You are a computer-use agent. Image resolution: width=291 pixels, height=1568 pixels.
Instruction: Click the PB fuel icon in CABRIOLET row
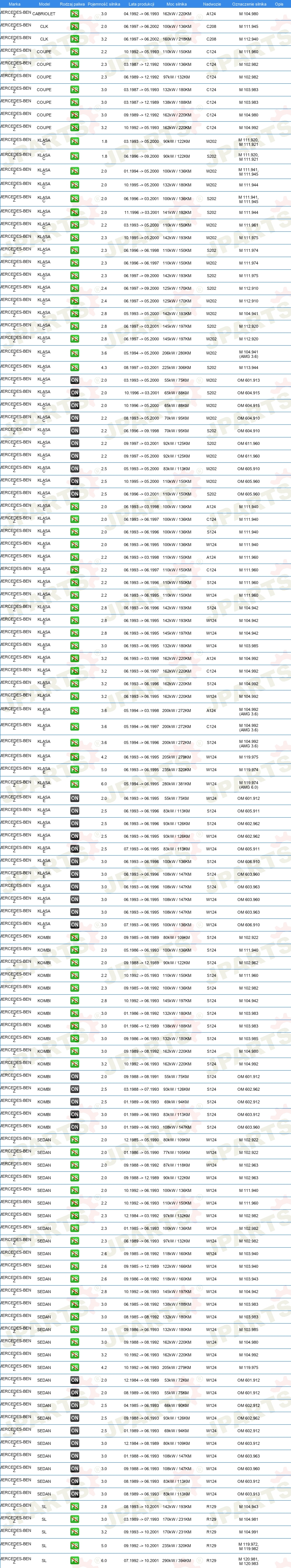[74, 14]
